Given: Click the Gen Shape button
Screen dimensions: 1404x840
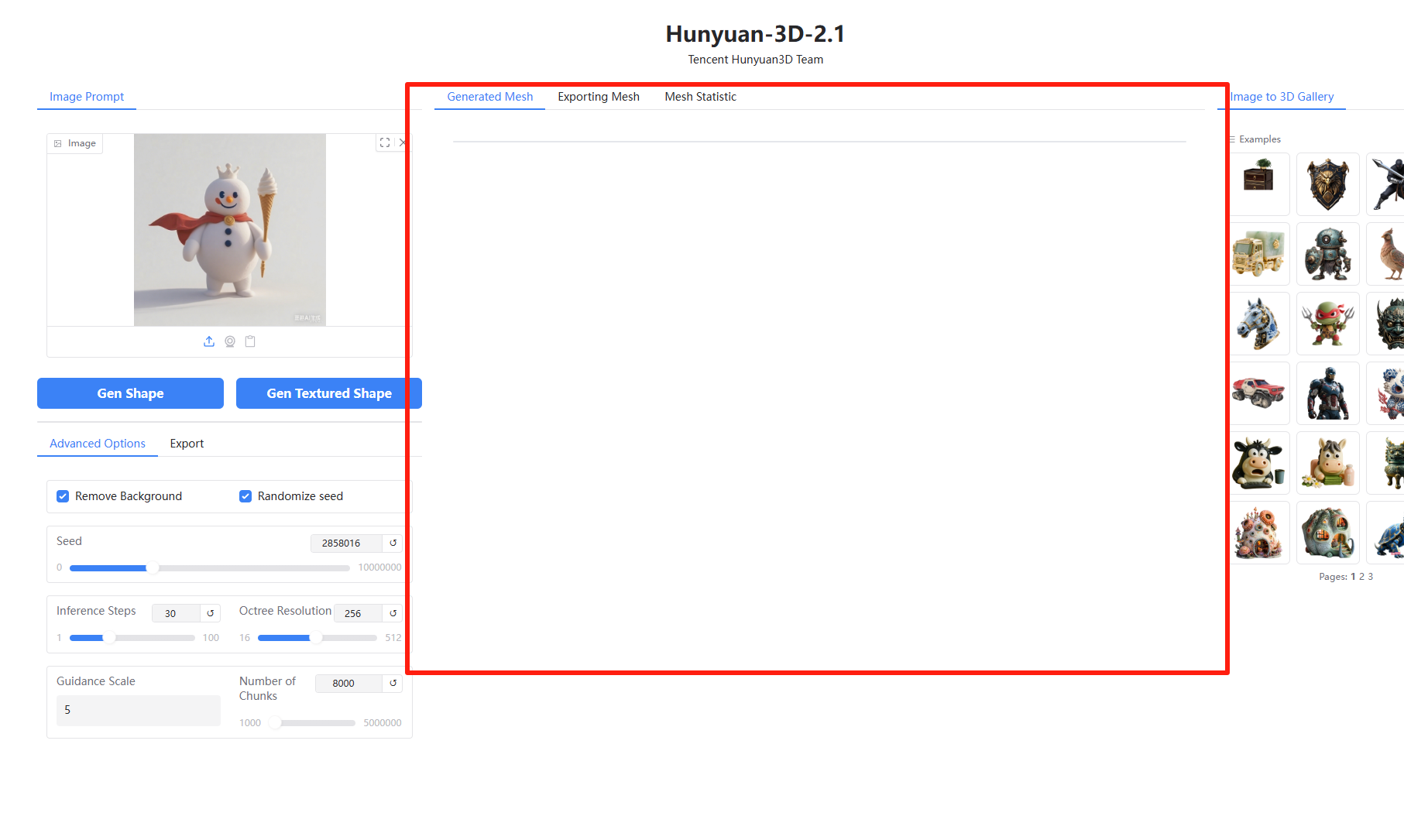Looking at the screenshot, I should coord(130,393).
